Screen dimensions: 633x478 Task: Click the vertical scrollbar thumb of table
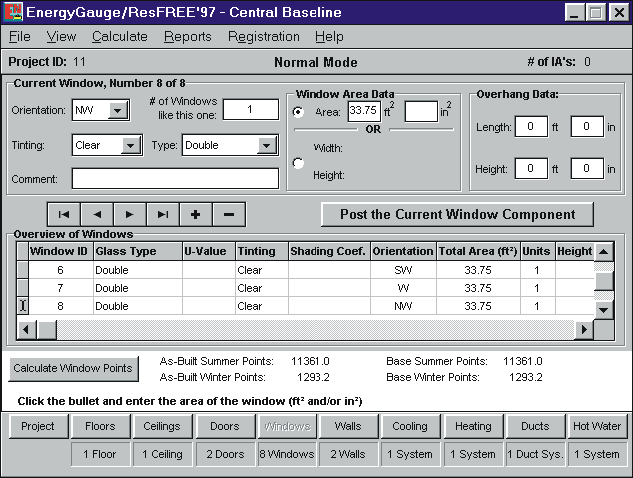tap(604, 281)
